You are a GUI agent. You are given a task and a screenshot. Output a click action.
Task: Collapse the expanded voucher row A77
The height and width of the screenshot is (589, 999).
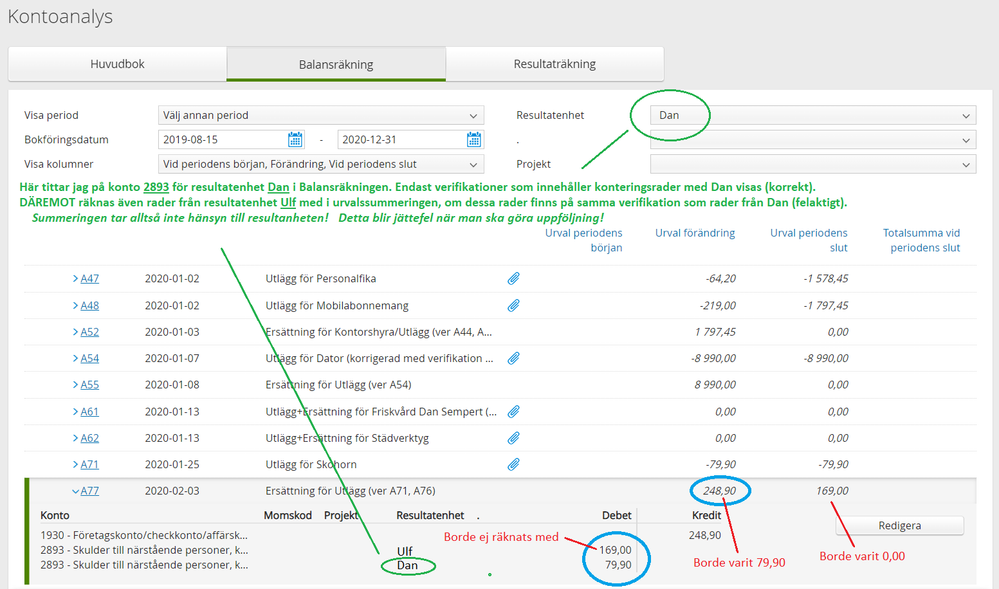click(x=75, y=491)
